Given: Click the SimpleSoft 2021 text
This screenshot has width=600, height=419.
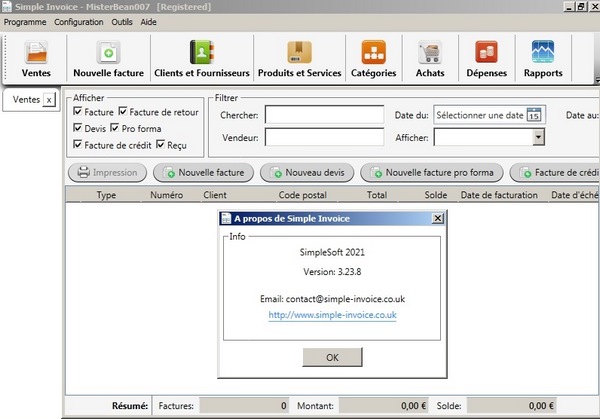Looking at the screenshot, I should [332, 252].
